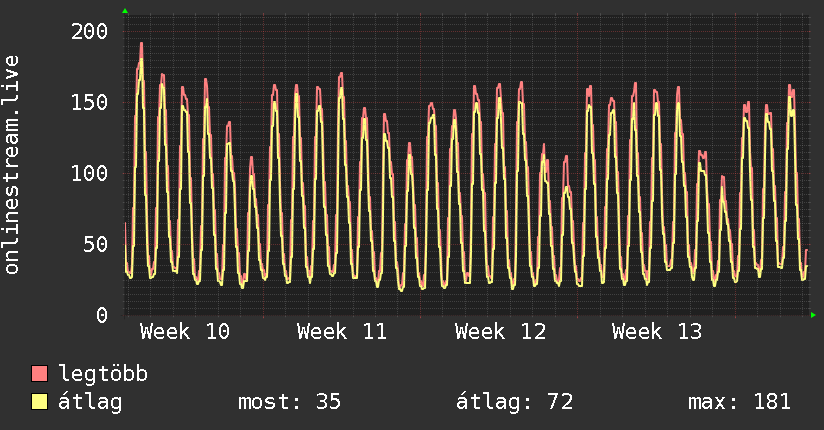The height and width of the screenshot is (430, 824).
Task: Select the 'átlag: 72' statistic
Action: coord(514,402)
